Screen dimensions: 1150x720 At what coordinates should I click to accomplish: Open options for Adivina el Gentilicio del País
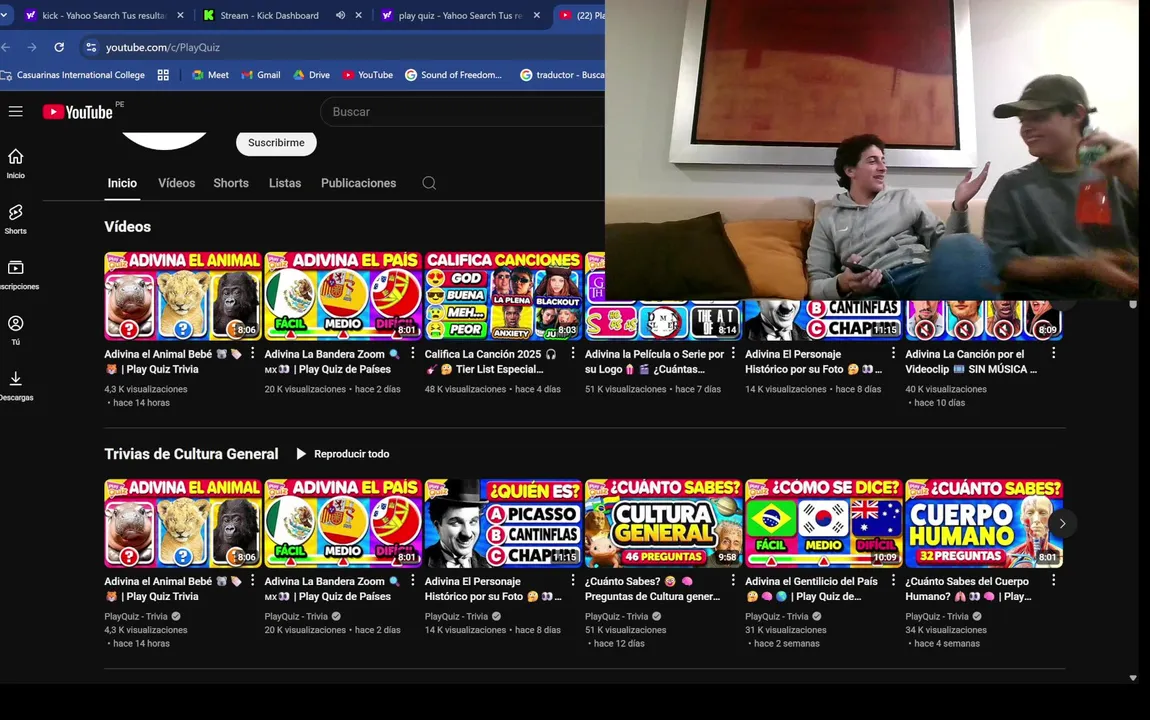[x=893, y=580]
